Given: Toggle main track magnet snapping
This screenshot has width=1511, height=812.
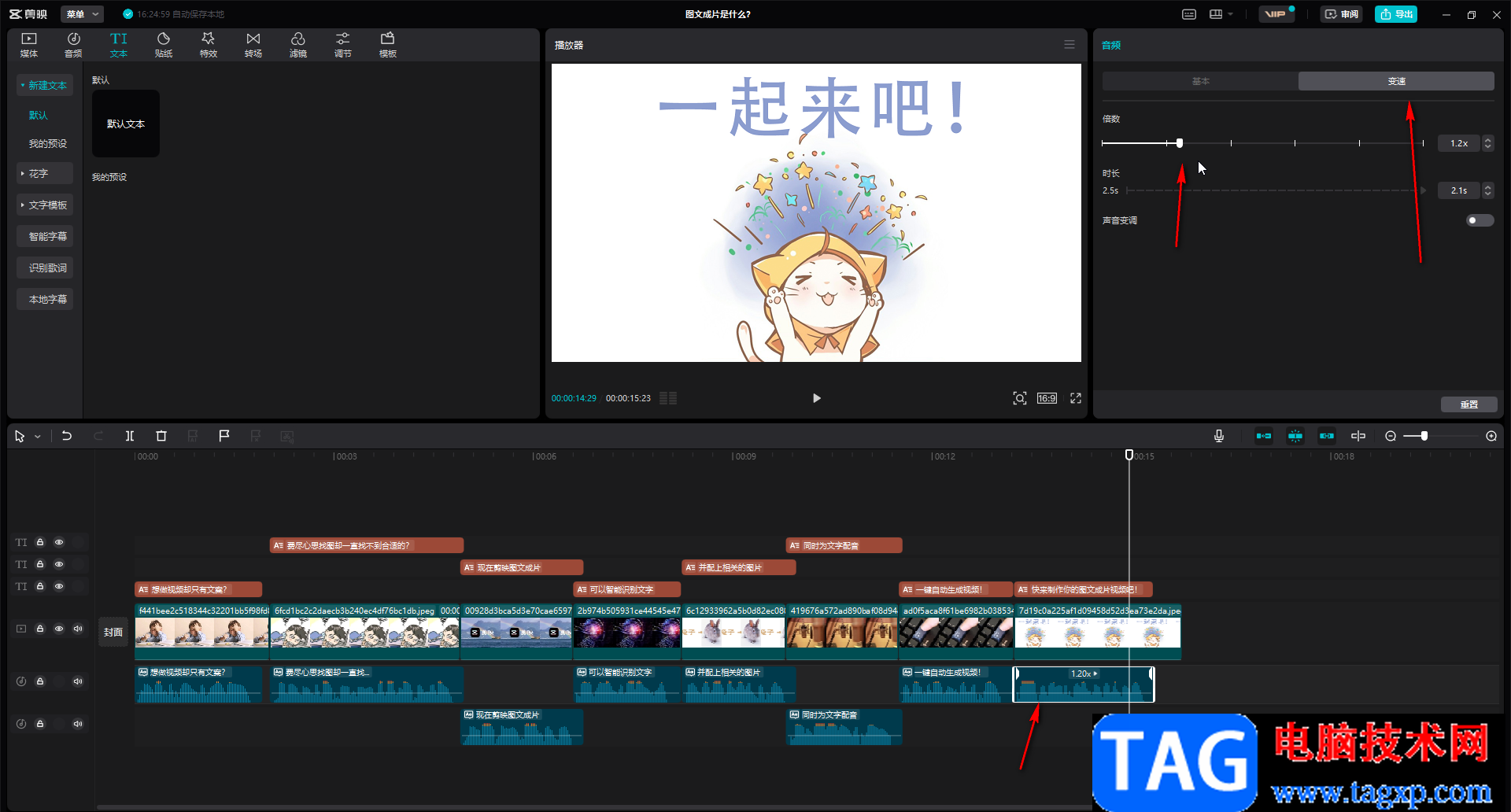Looking at the screenshot, I should coord(1264,436).
